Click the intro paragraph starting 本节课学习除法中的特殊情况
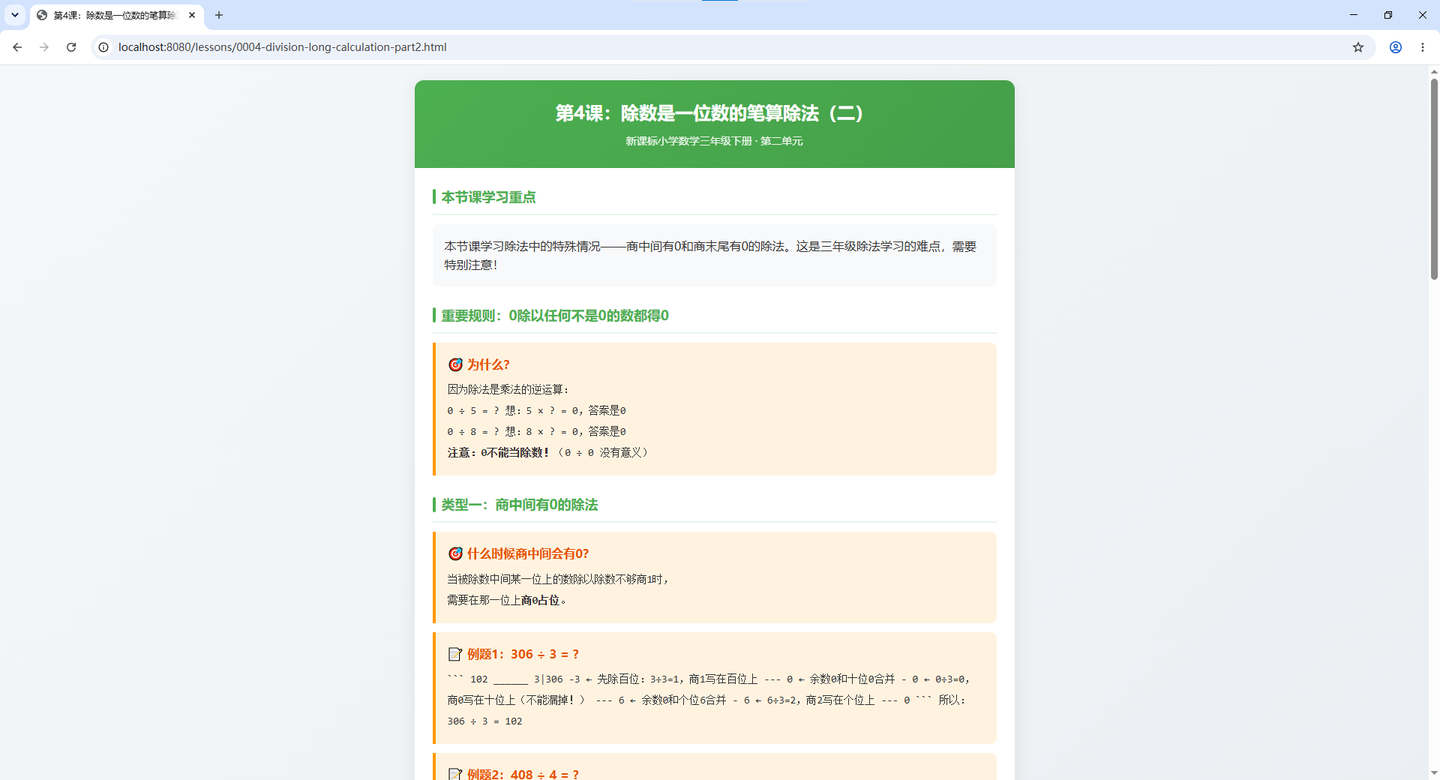Screen dimensions: 1440x780 (x=710, y=255)
